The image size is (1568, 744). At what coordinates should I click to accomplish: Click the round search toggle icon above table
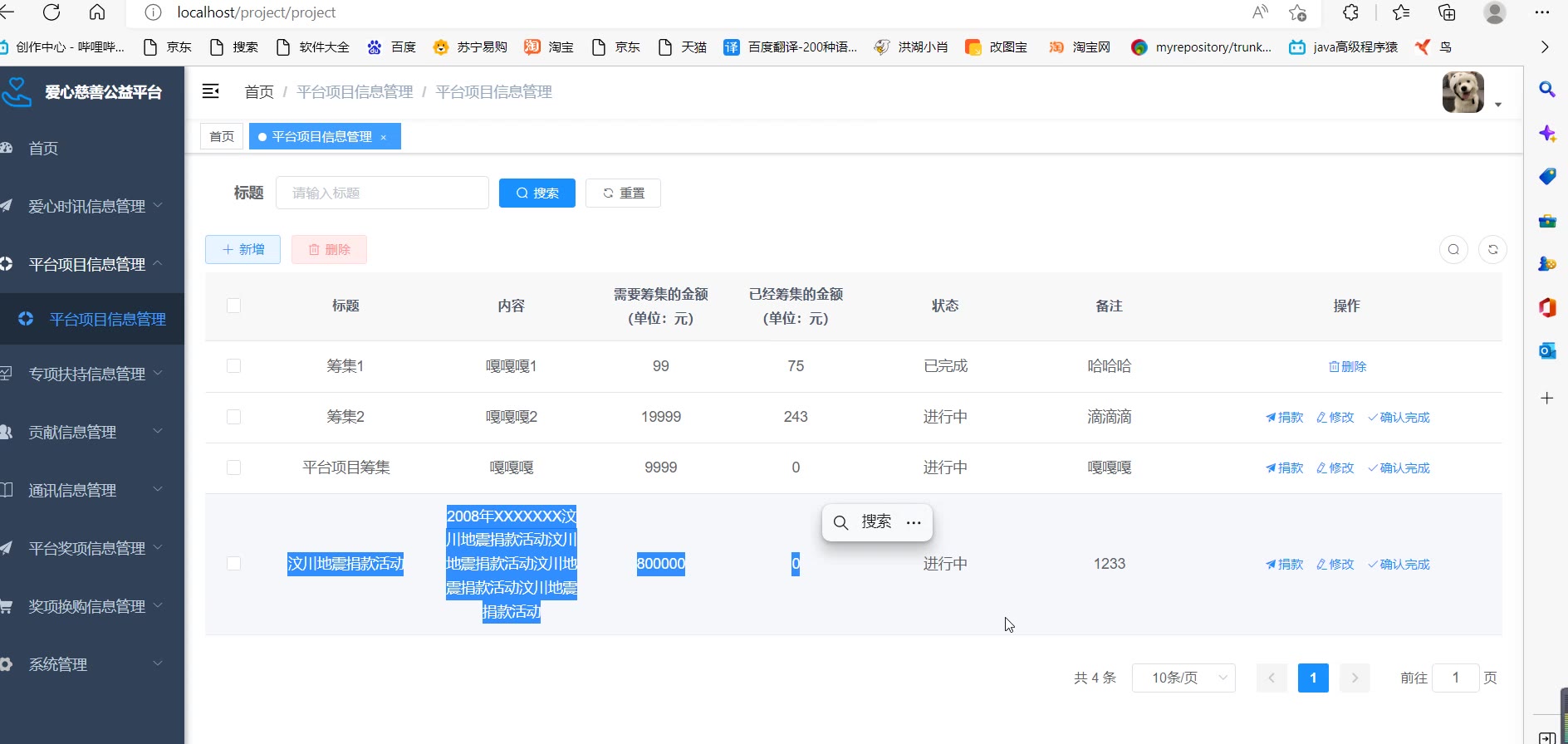point(1453,249)
